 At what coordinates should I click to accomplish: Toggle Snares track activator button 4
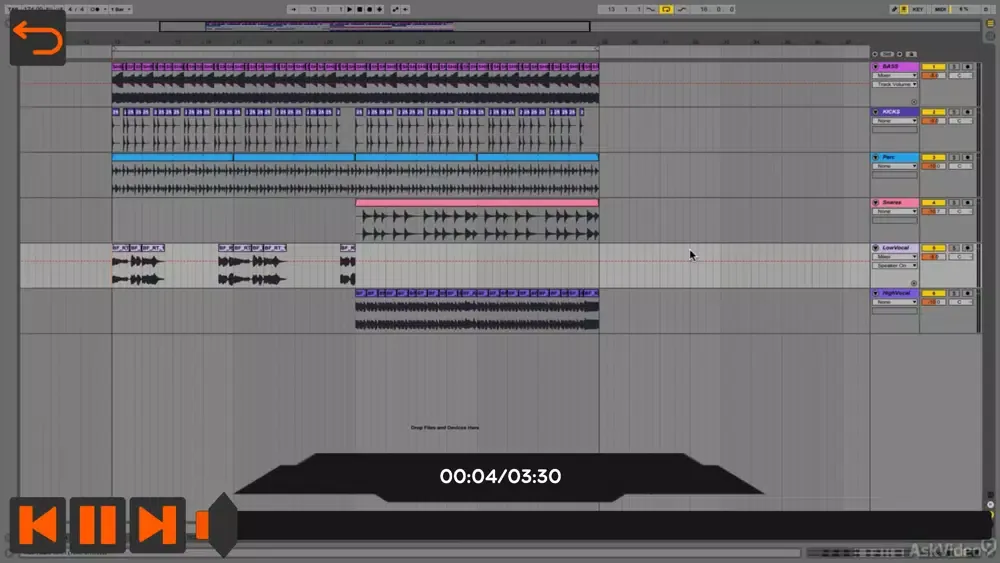coord(934,202)
